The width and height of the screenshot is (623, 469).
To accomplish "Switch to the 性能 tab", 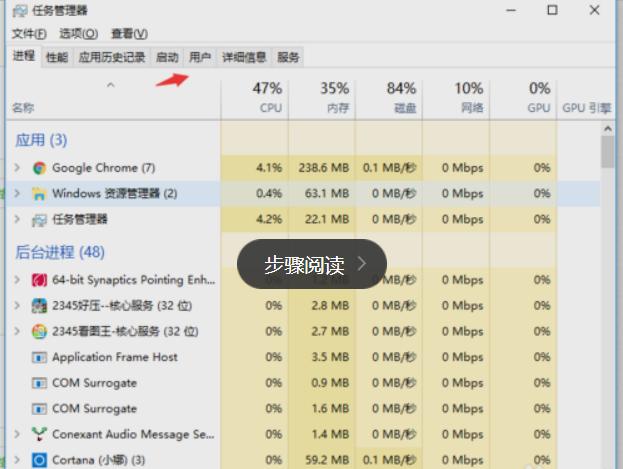I will (x=57, y=57).
